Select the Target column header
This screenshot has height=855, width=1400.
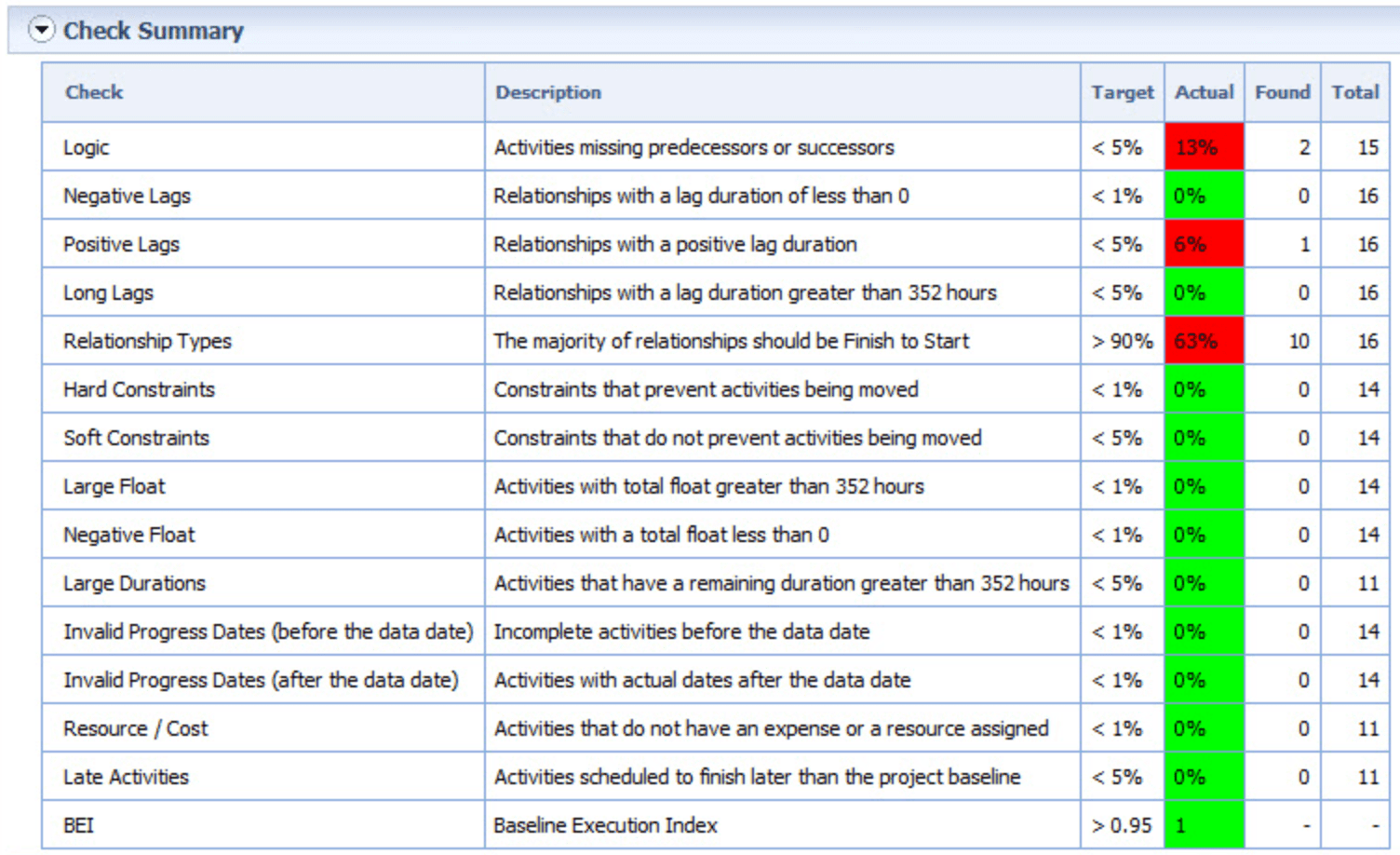coord(1123,92)
